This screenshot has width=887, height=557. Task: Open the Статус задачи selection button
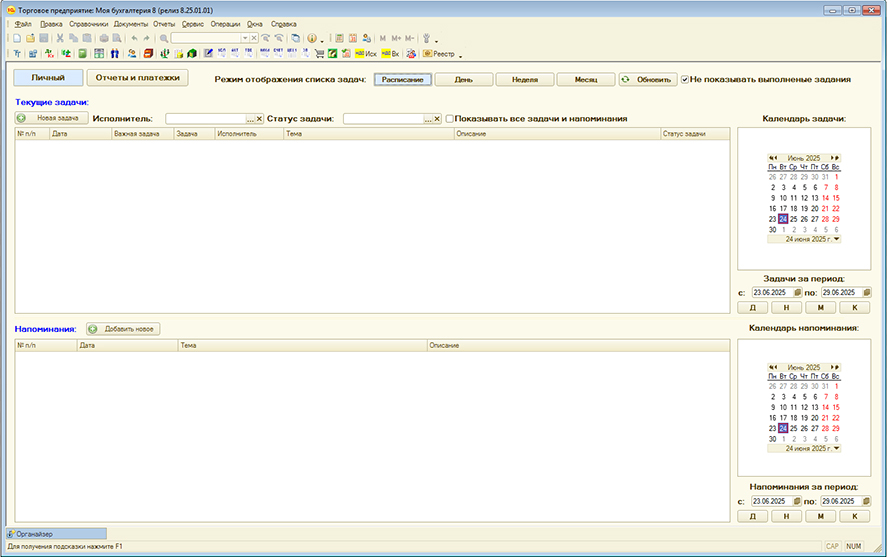click(428, 119)
